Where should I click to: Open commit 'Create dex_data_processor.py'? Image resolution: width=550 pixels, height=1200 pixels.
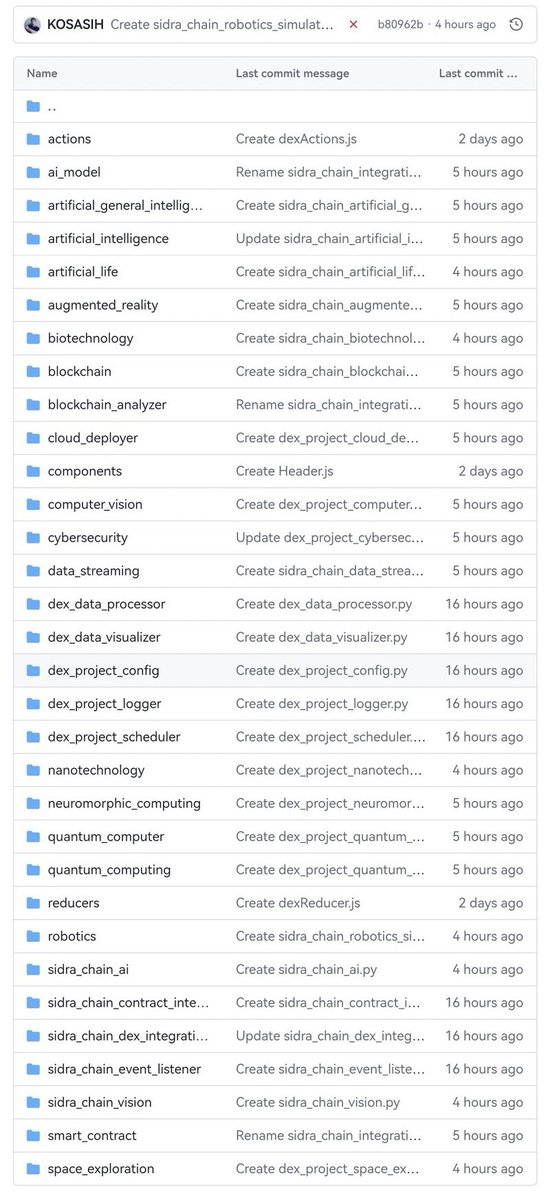pyautogui.click(x=323, y=604)
